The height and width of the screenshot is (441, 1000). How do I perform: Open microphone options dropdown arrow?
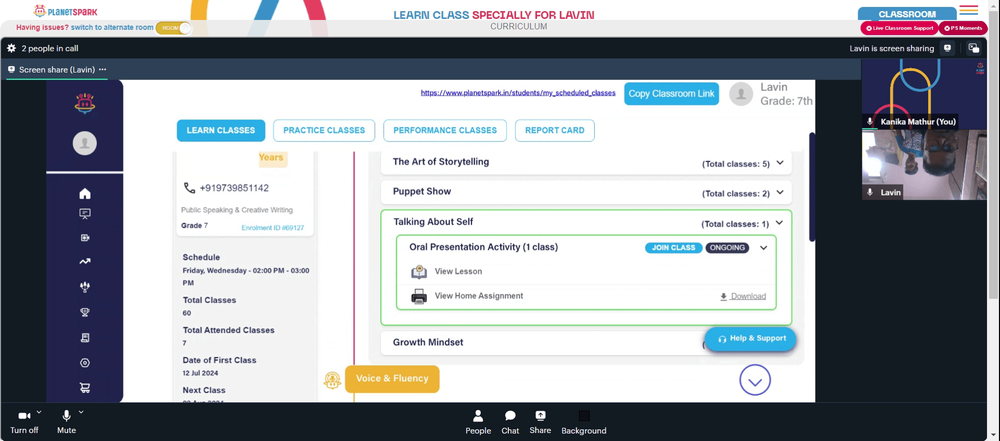(x=81, y=412)
